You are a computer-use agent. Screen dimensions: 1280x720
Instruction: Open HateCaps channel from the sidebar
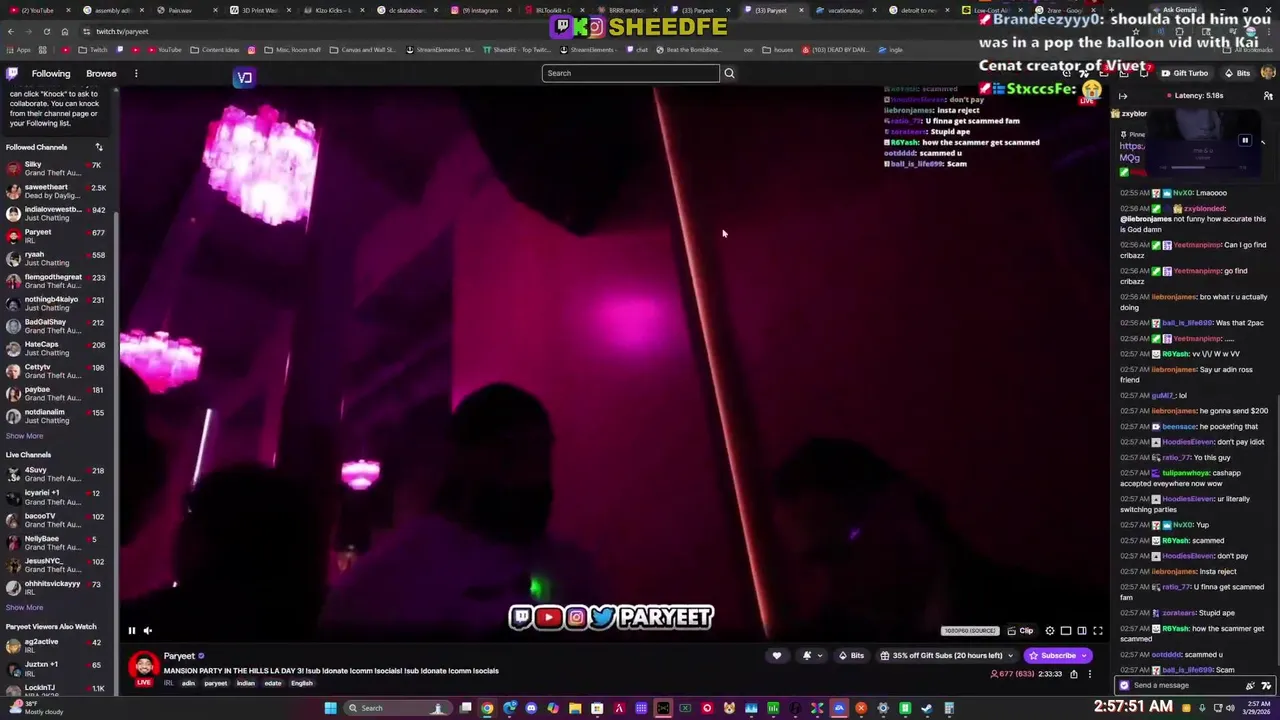pyautogui.click(x=56, y=348)
